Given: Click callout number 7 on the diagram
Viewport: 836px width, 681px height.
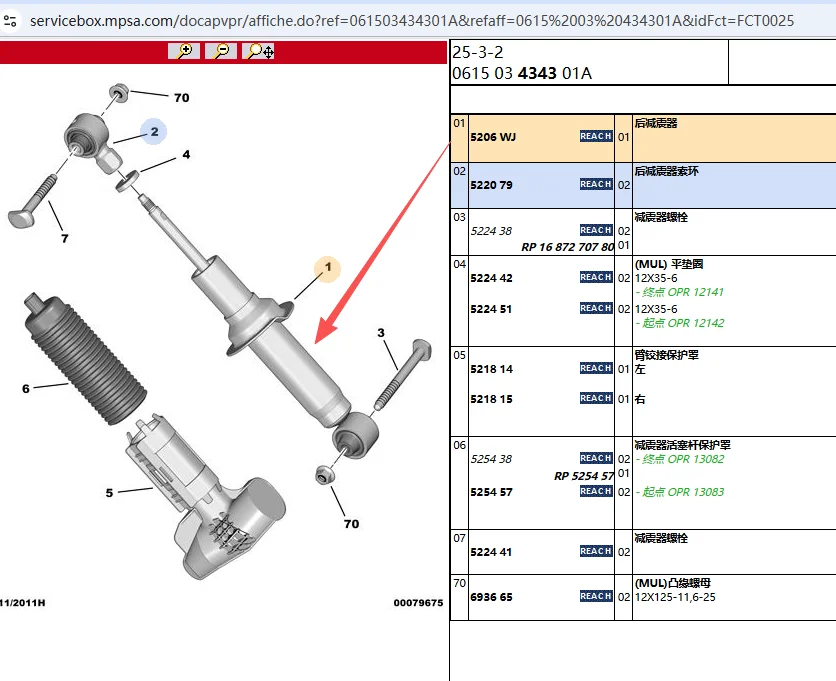Looking at the screenshot, I should coord(65,238).
